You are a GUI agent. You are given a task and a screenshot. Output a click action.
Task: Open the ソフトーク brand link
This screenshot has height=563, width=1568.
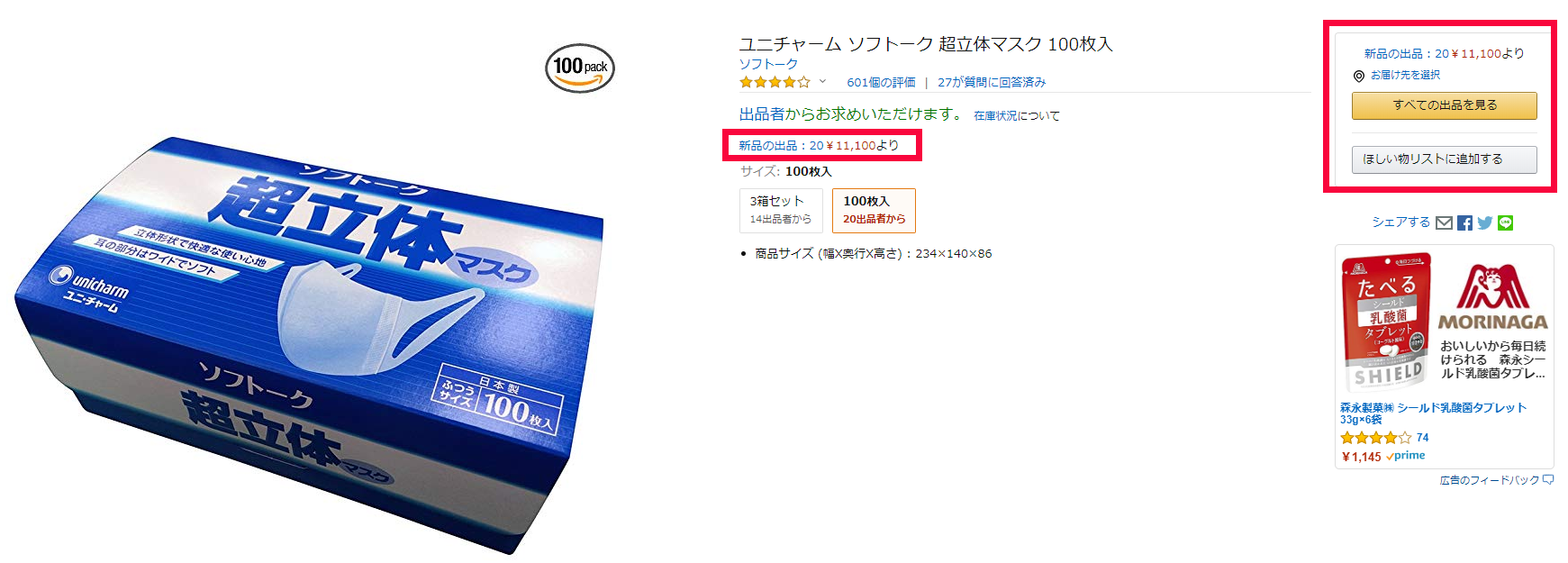(768, 64)
